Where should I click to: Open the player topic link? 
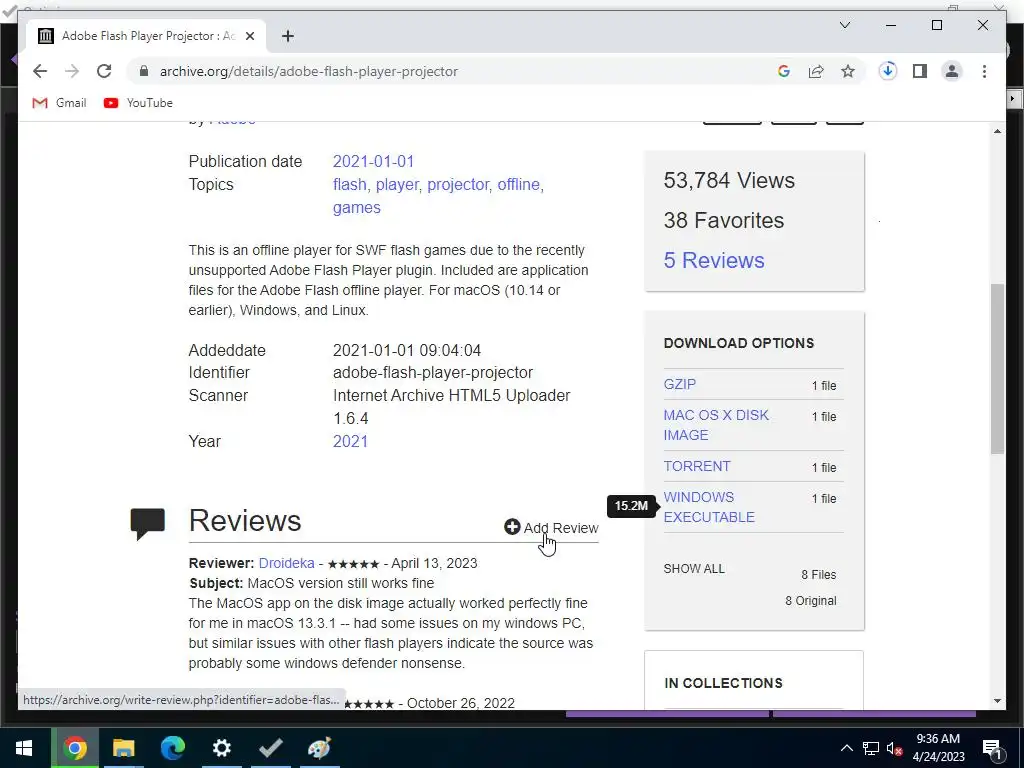pyautogui.click(x=396, y=185)
